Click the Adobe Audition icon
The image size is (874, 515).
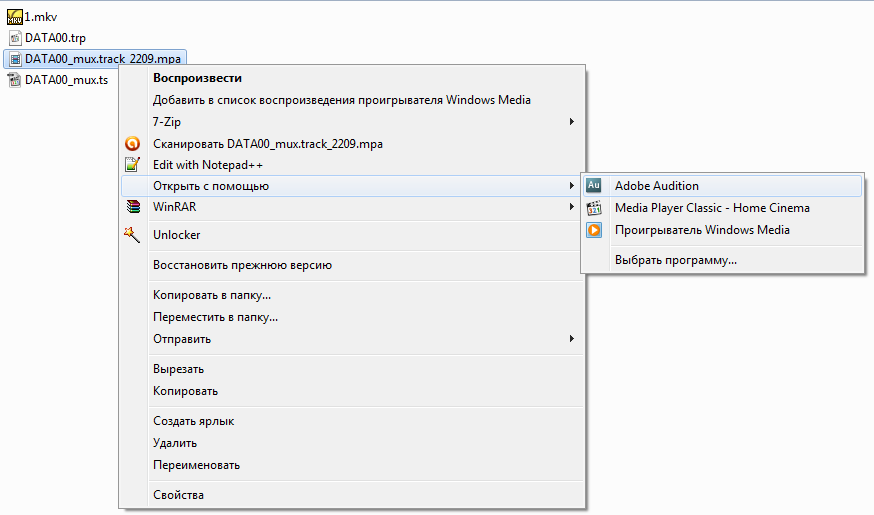click(594, 186)
